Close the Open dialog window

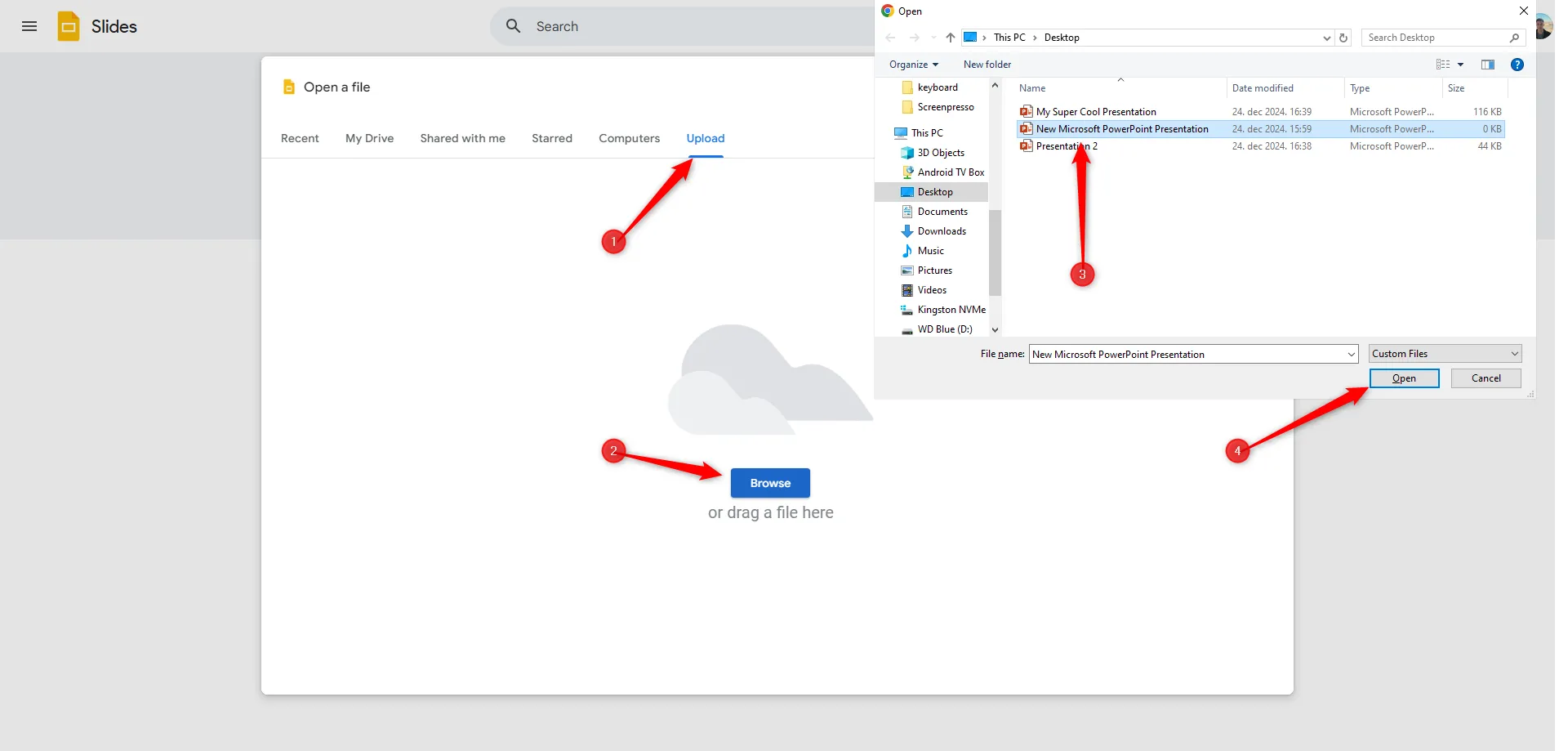1523,11
